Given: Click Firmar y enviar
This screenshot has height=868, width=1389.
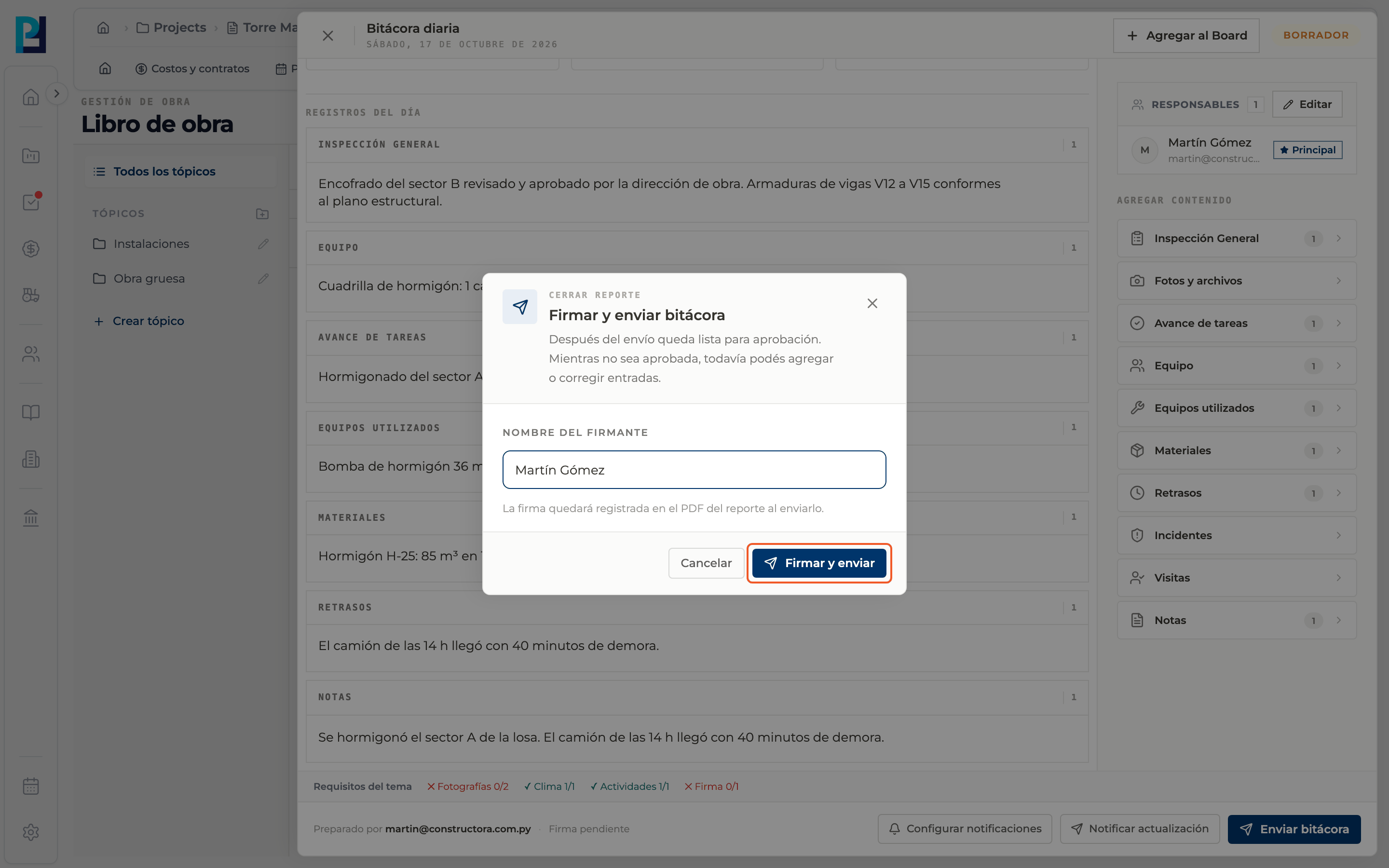Looking at the screenshot, I should 819,563.
